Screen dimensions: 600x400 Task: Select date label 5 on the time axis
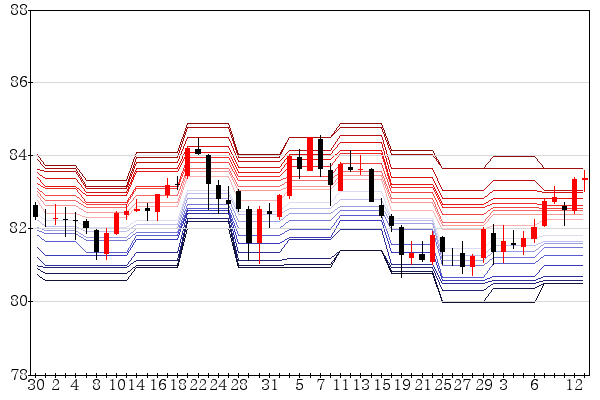(300, 385)
